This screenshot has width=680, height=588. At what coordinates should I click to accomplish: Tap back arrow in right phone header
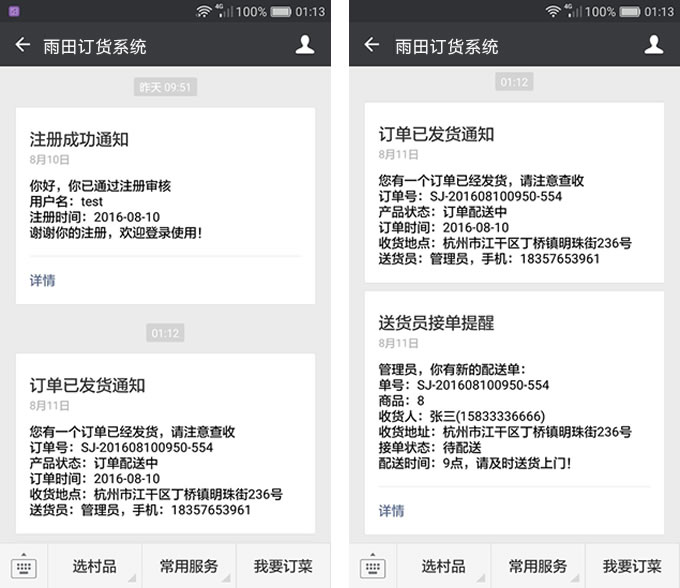372,44
